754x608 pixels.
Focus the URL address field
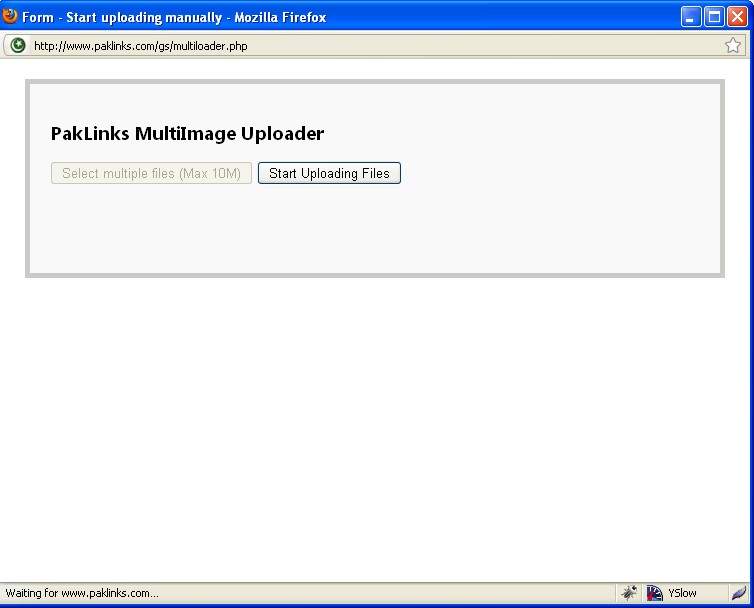pyautogui.click(x=370, y=45)
